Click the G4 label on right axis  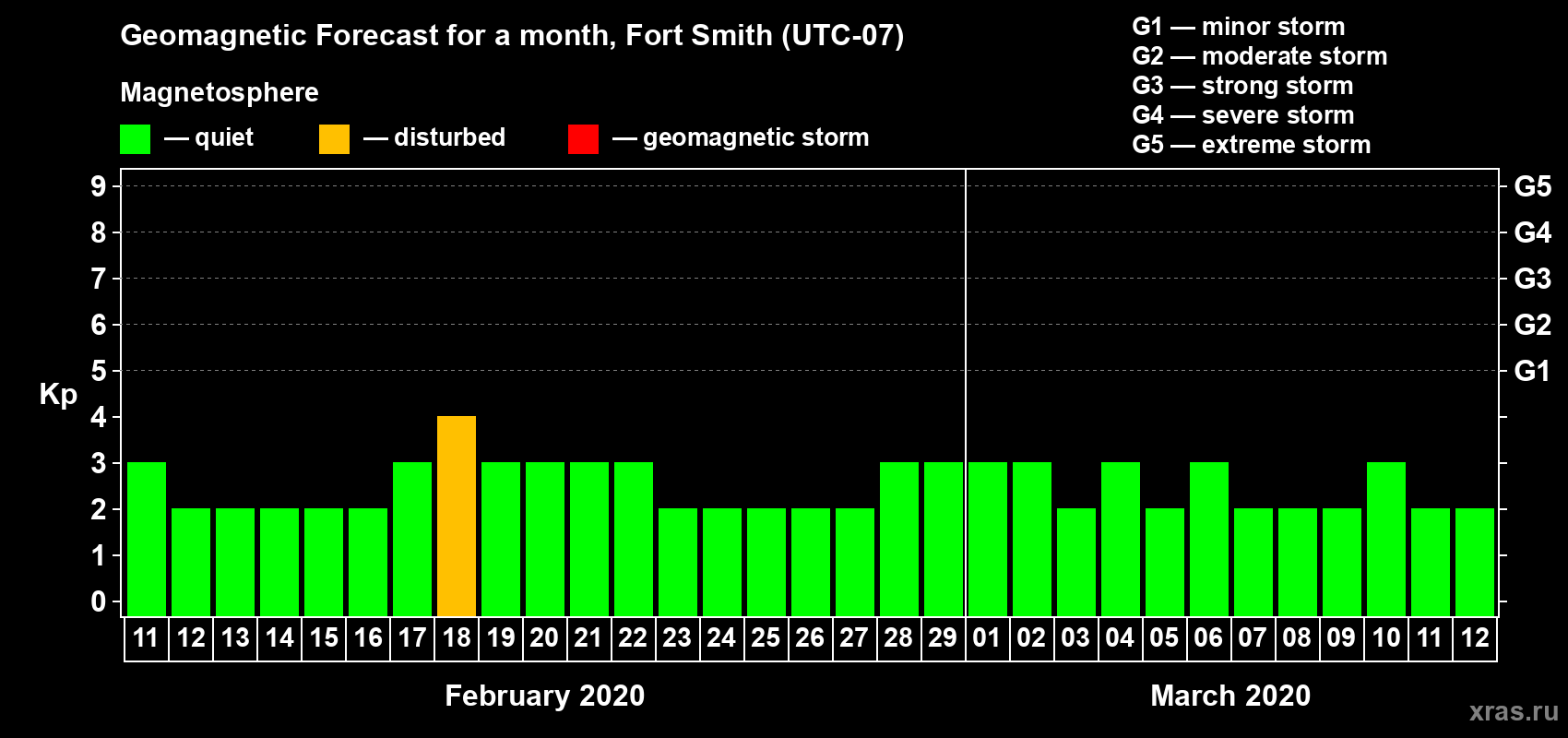(1532, 232)
